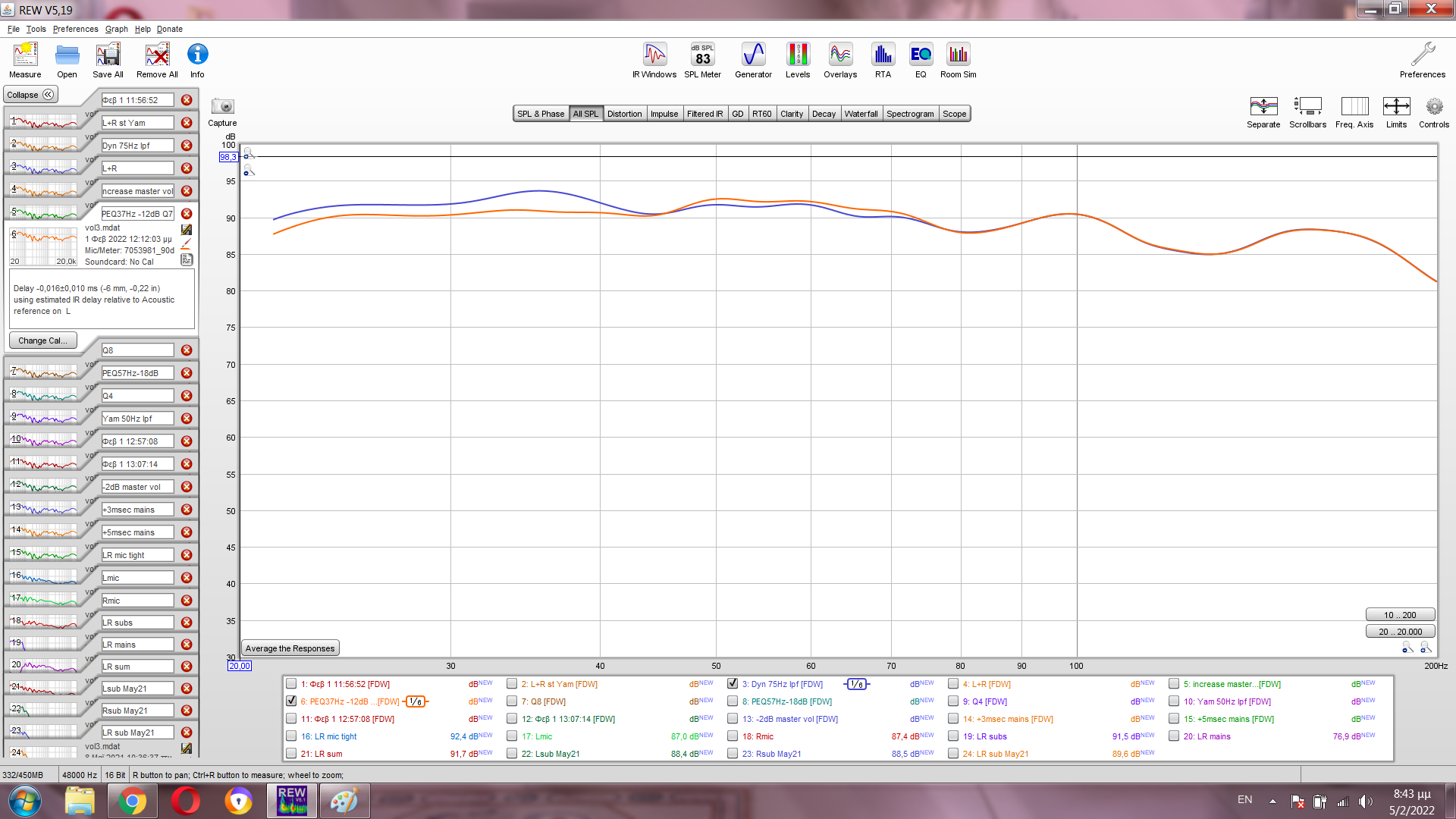Viewport: 1456px width, 819px height.
Task: Delete the 'L+R st Yam' measurement
Action: 187,123
